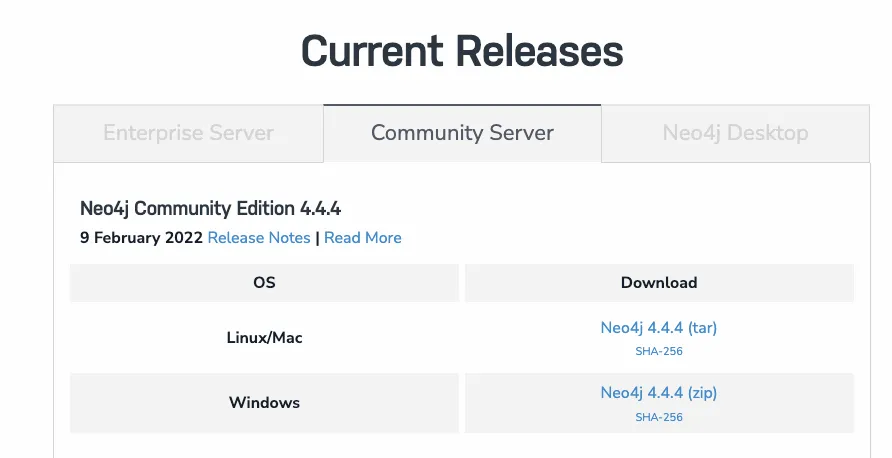Click the Download column header
892x458 pixels.
click(658, 283)
